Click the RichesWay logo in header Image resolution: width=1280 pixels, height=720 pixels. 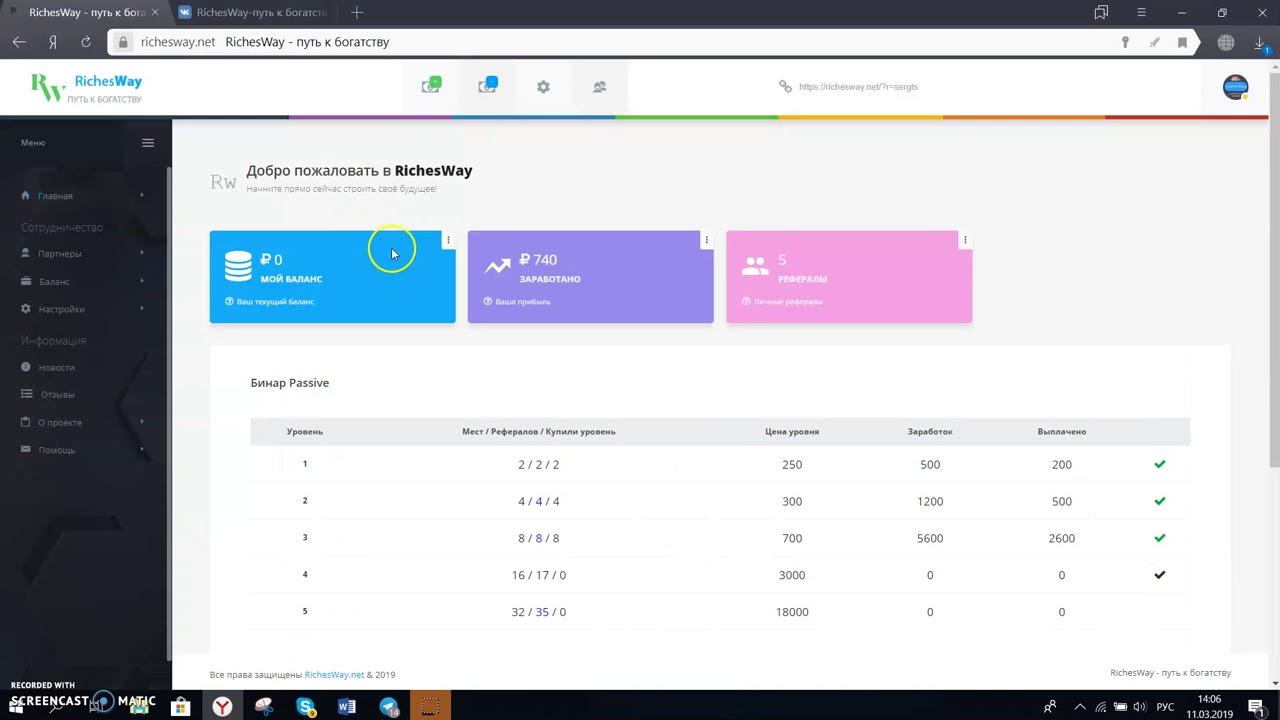(x=86, y=87)
